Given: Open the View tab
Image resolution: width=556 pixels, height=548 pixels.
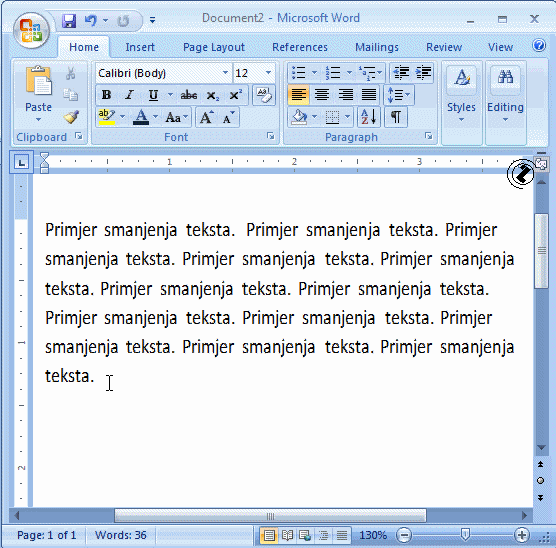Looking at the screenshot, I should (x=500, y=47).
